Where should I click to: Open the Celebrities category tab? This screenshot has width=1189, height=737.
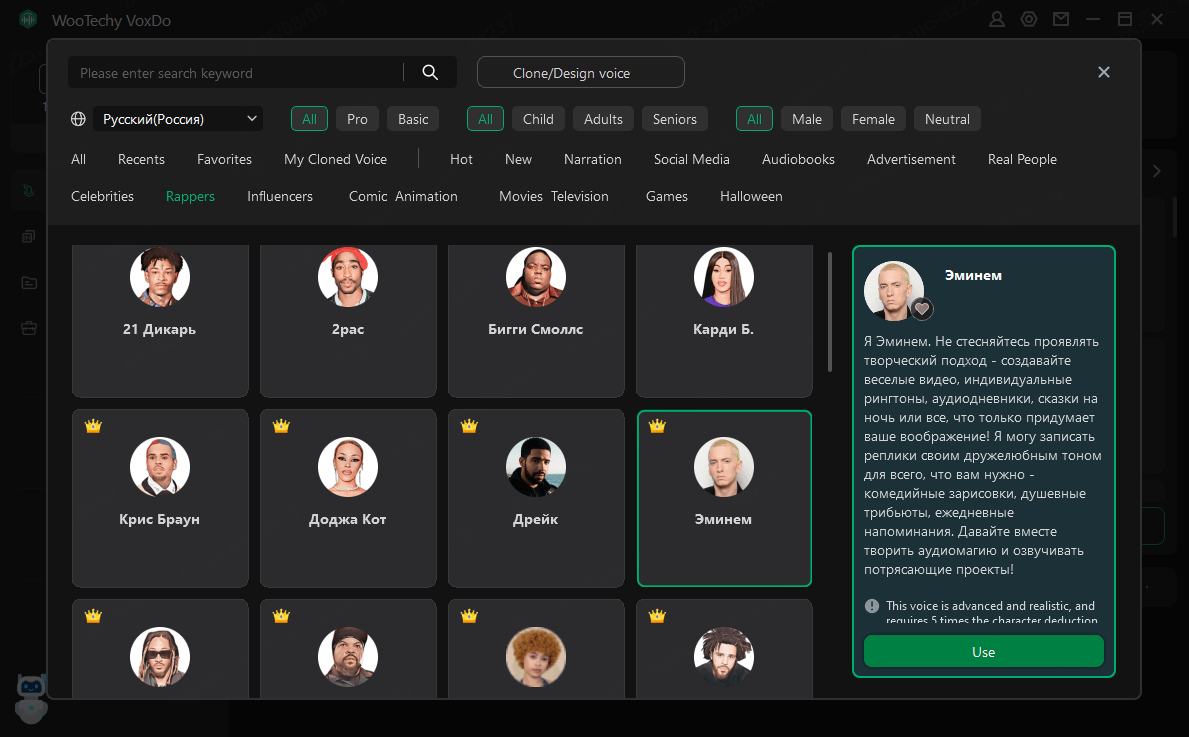click(x=102, y=196)
